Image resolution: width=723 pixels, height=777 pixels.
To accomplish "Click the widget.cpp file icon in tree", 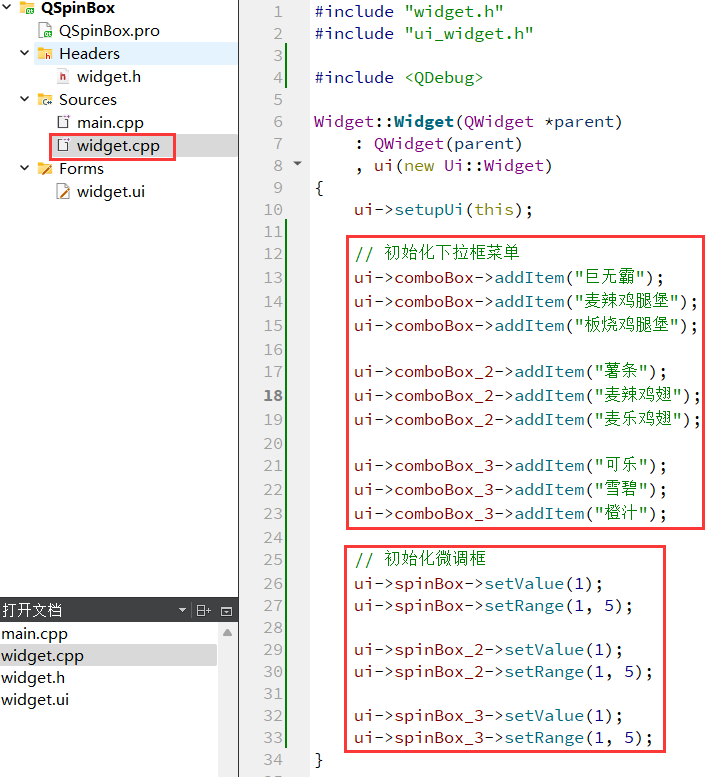I will coord(63,145).
